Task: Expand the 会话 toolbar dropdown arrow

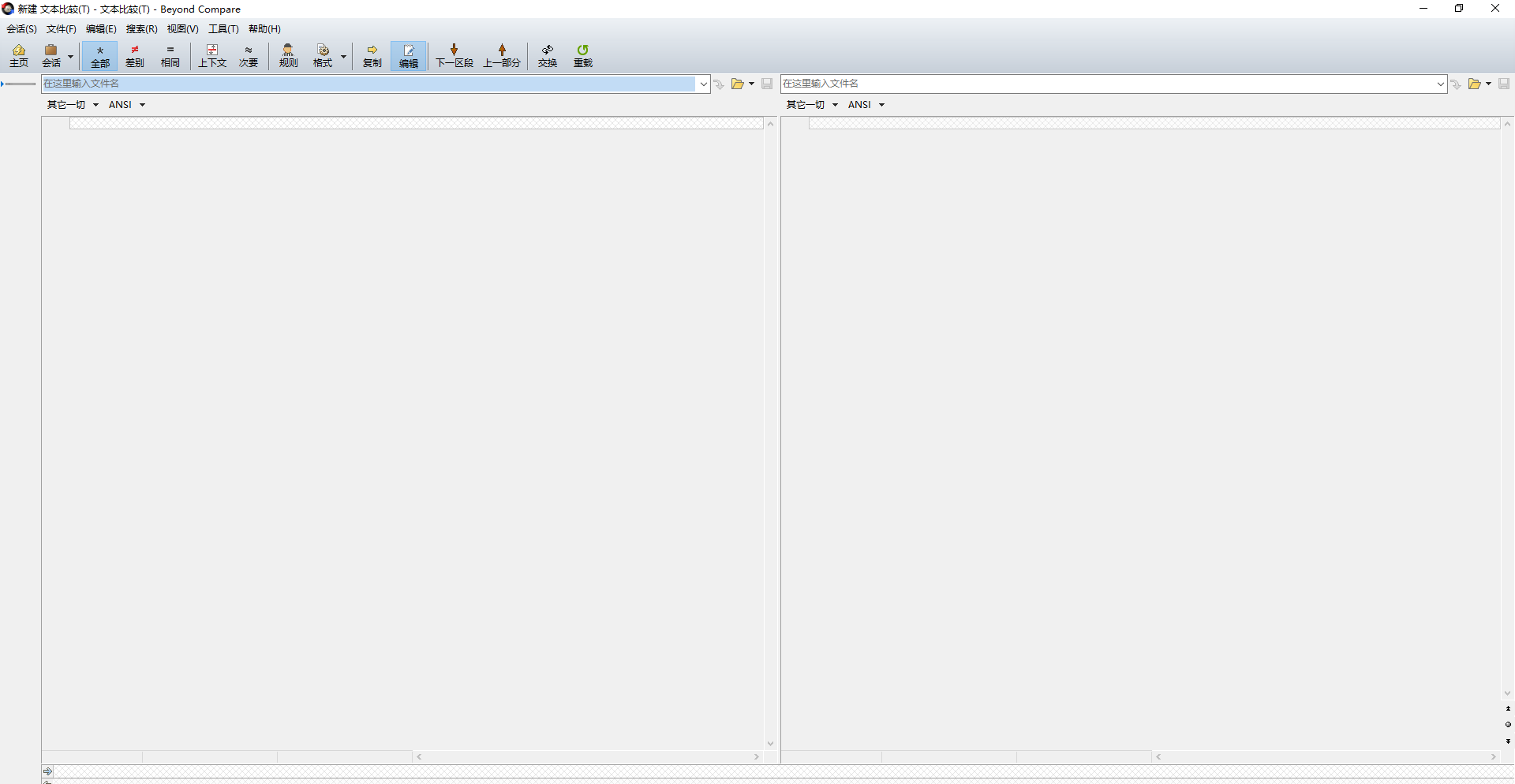Action: pos(70,56)
